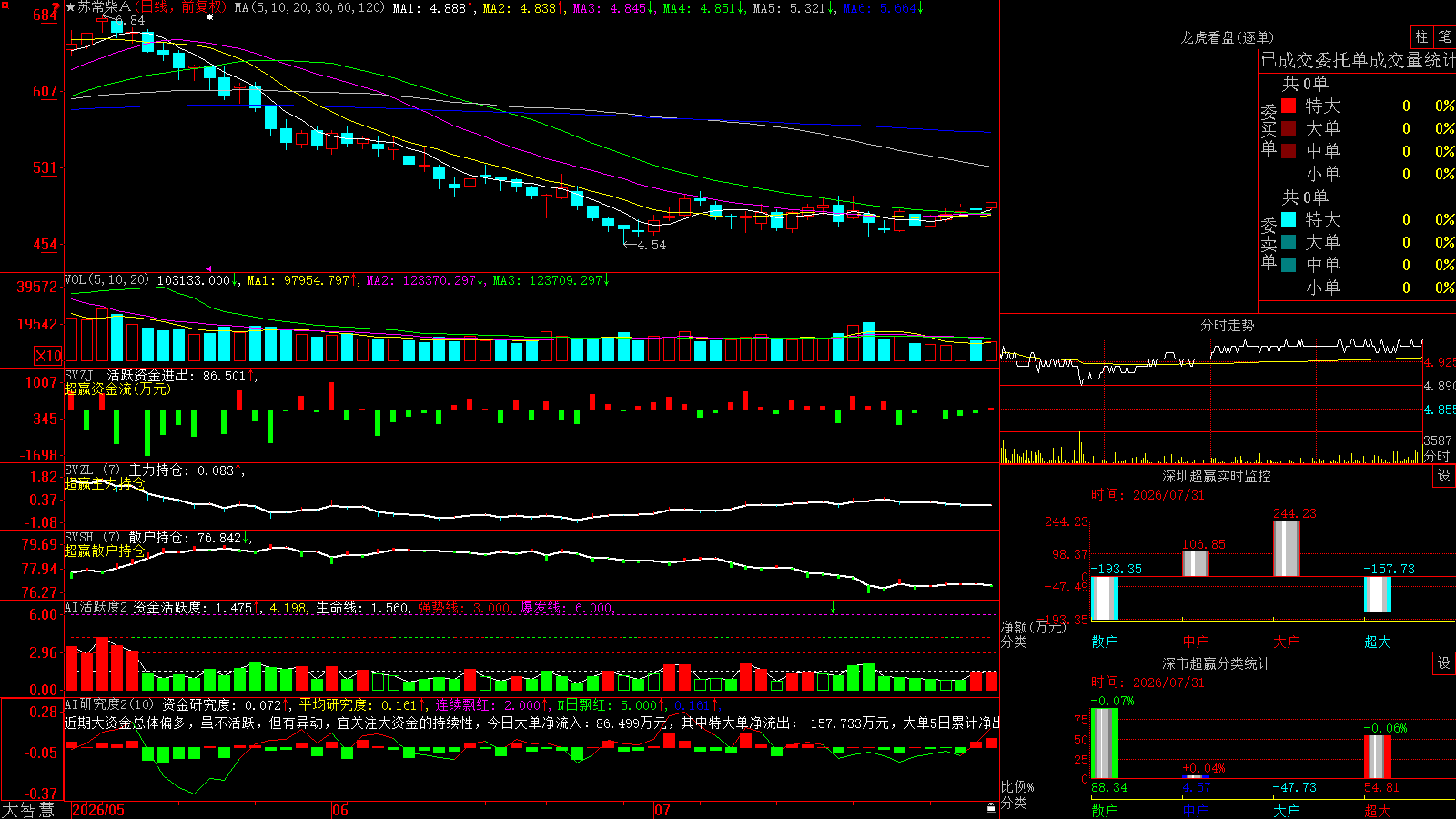The width and height of the screenshot is (1456, 819).
Task: Open 设 settings for 深市超赢分类统计
Action: click(x=1444, y=663)
